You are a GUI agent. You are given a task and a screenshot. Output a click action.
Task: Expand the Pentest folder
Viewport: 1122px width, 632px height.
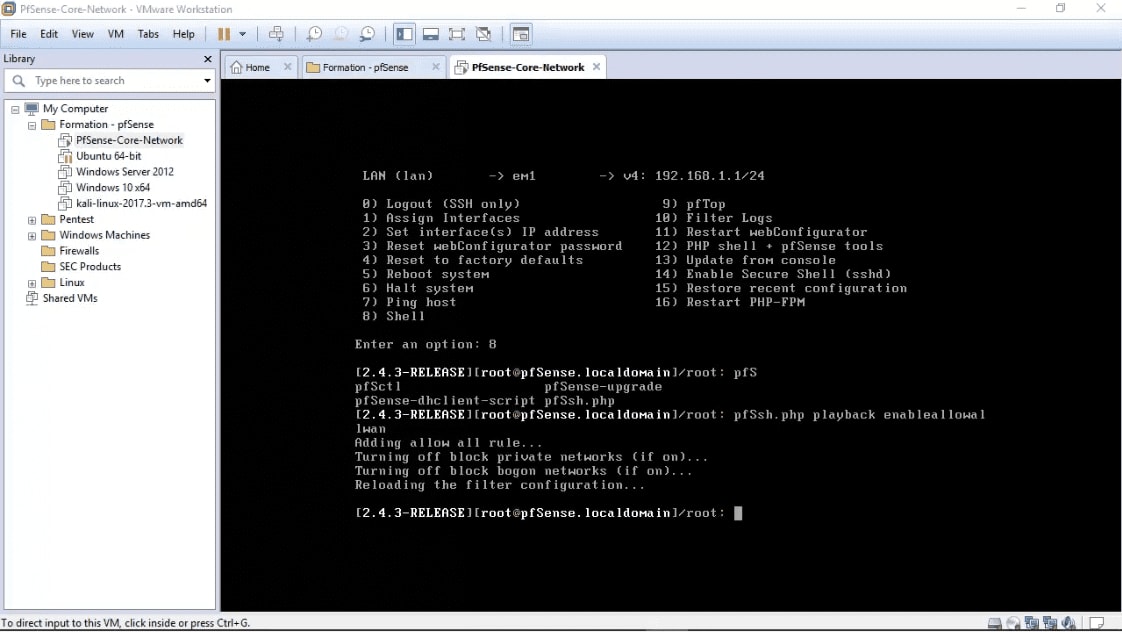coord(32,220)
